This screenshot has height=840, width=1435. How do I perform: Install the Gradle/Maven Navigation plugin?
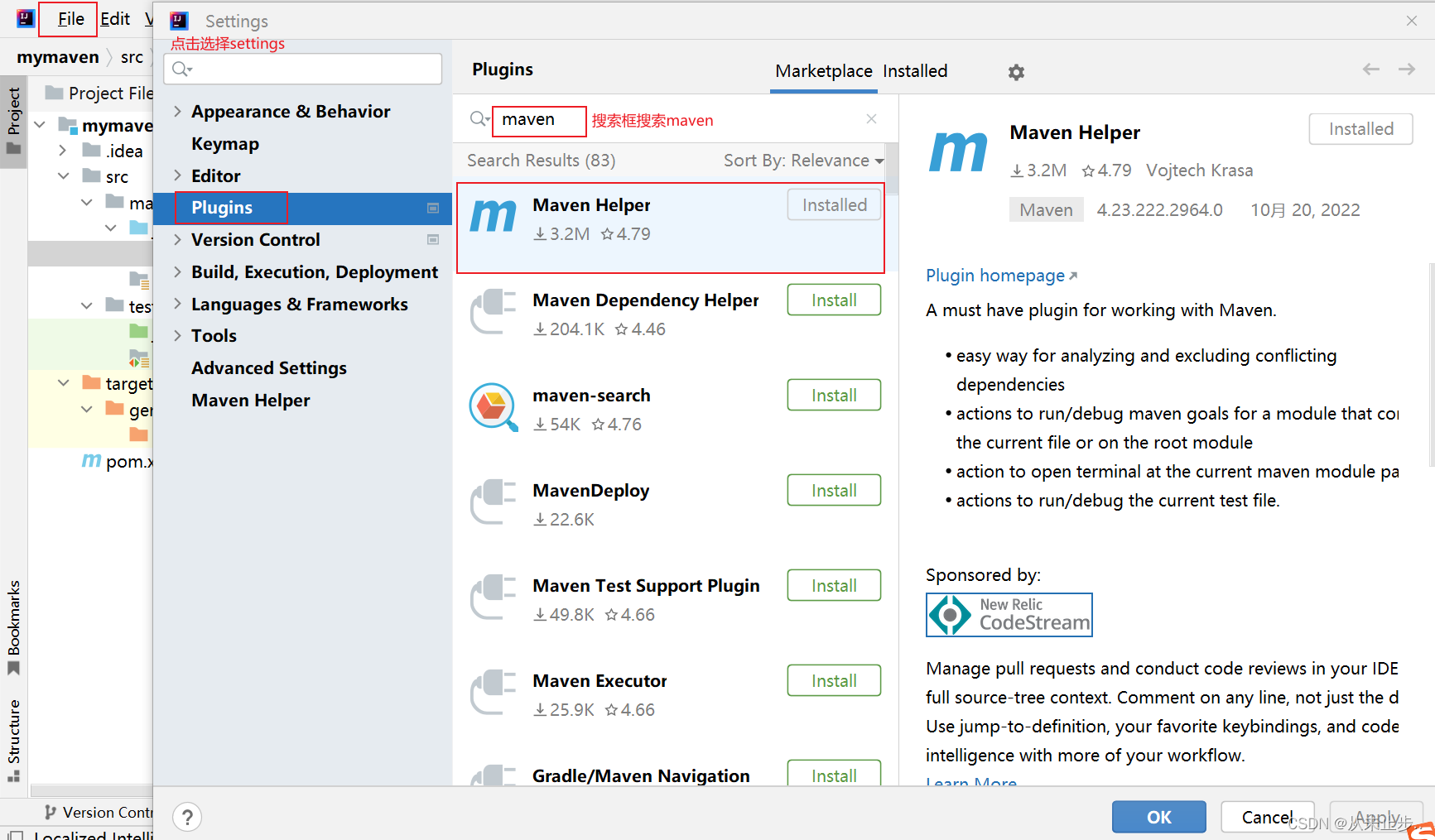click(834, 775)
